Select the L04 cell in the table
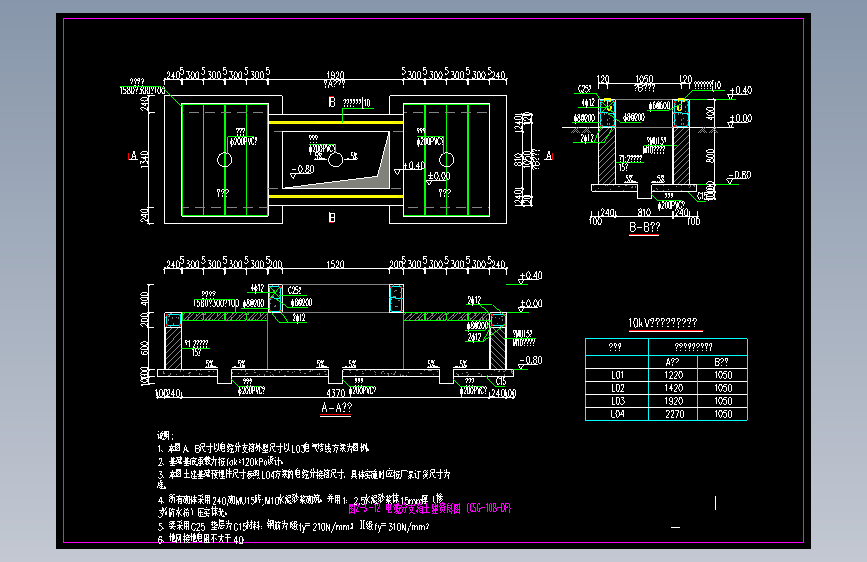Screen dimensions: 867x562 pos(617,414)
